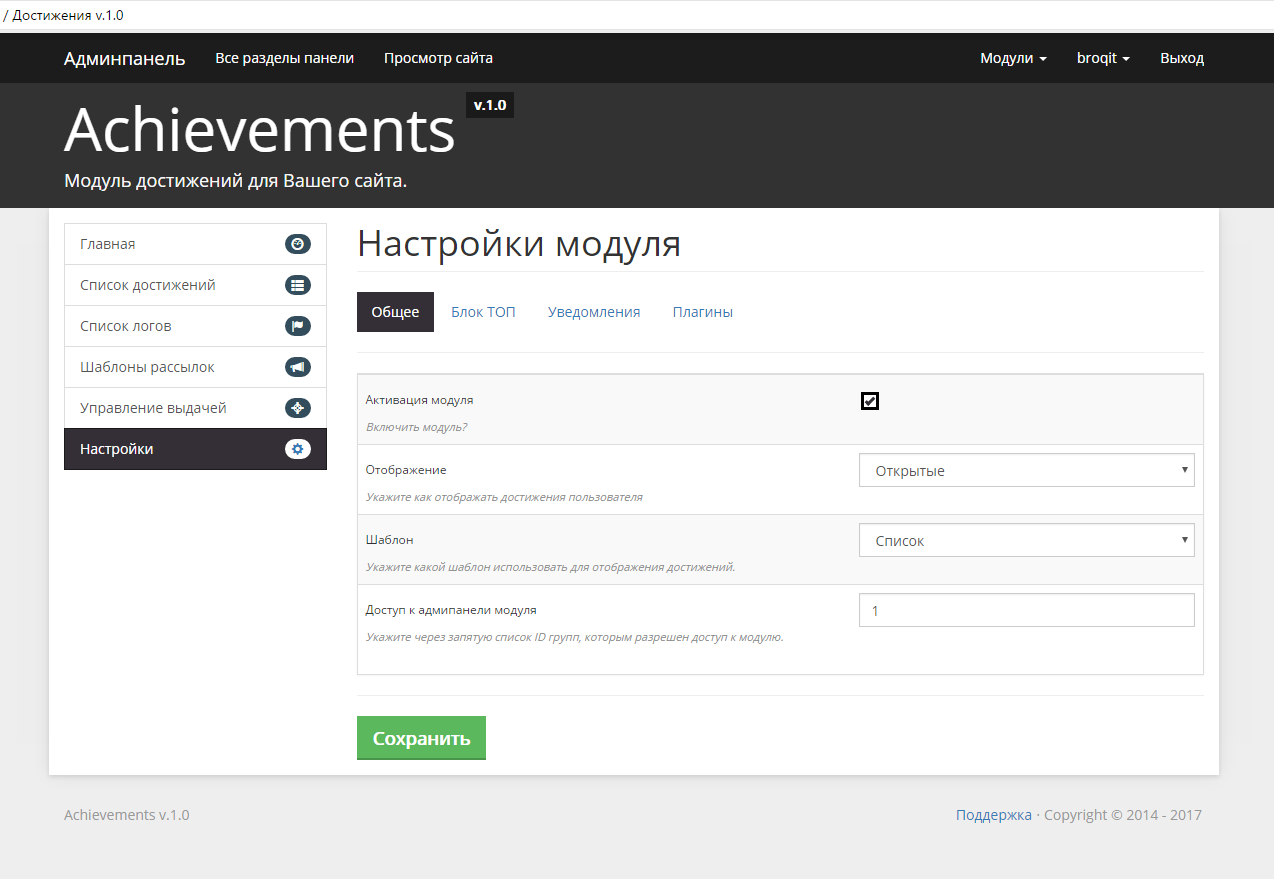Click the Выход logout link

pos(1182,58)
